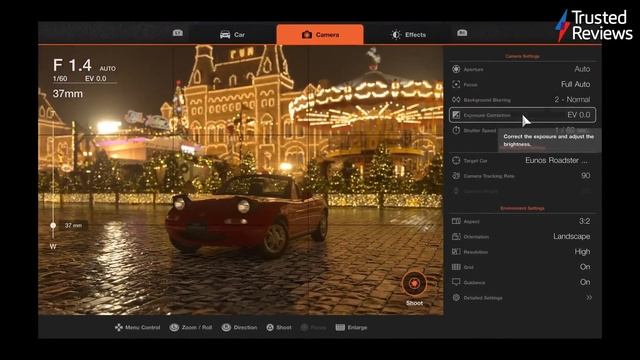Click the Aspect ratio icon
The height and width of the screenshot is (360, 640).
(x=456, y=221)
